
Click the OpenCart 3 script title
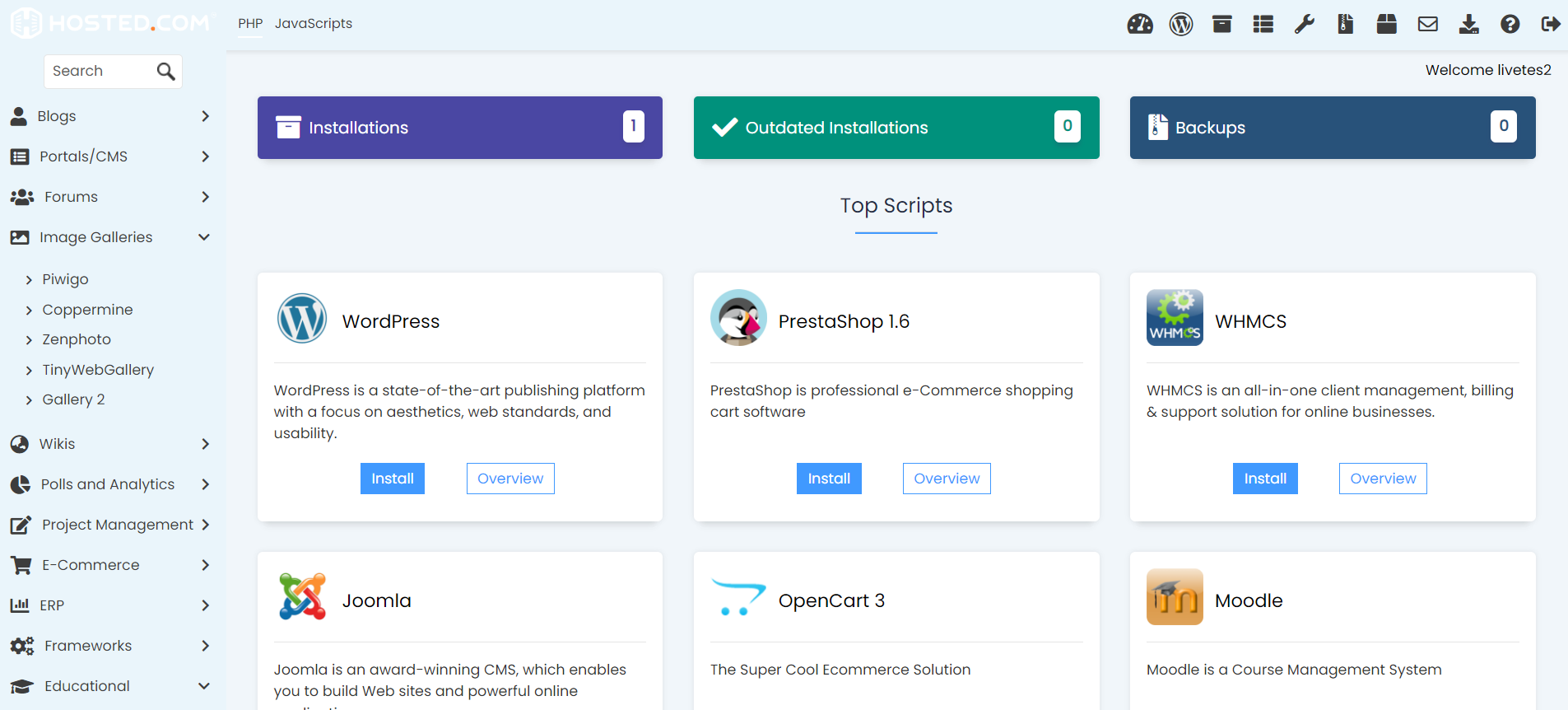tap(831, 600)
